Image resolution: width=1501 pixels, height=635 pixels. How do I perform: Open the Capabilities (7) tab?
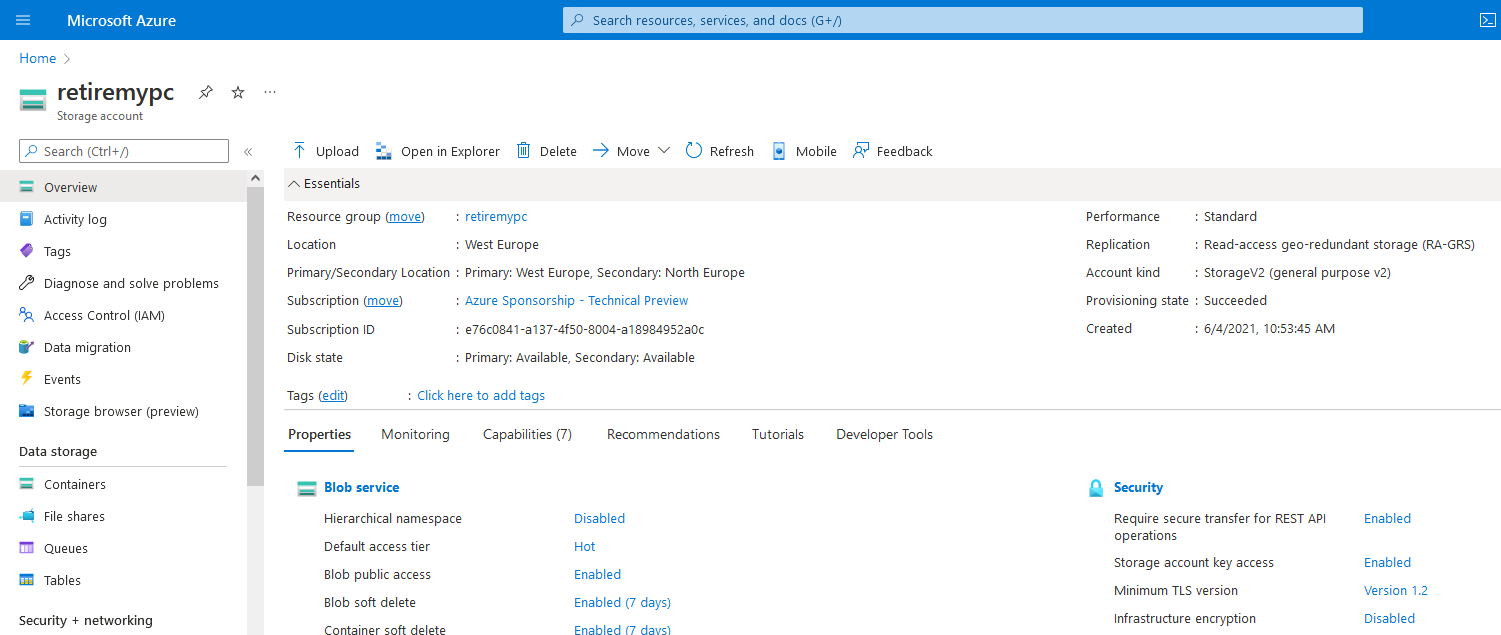(x=527, y=434)
